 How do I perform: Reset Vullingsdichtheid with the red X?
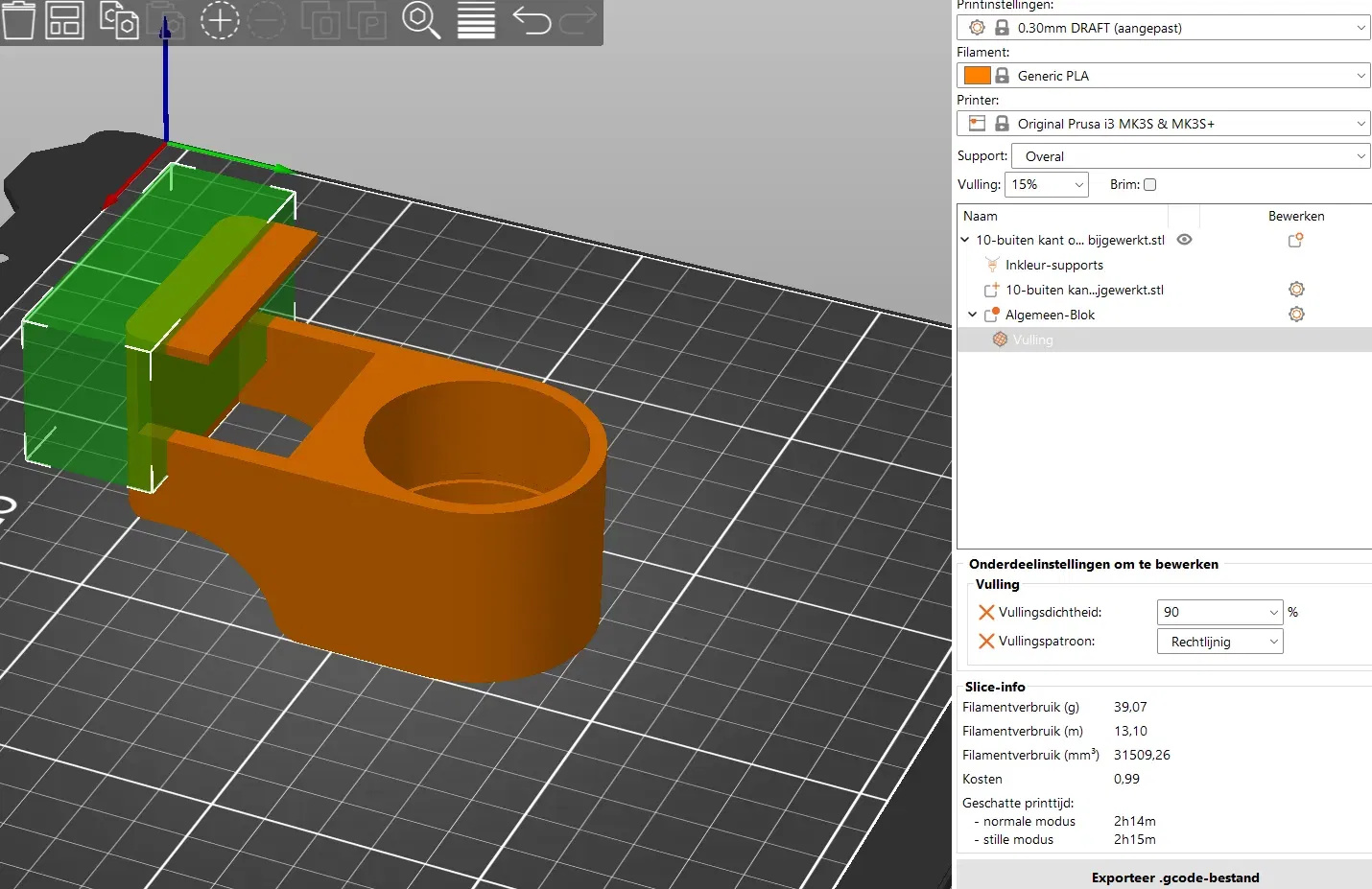click(985, 612)
